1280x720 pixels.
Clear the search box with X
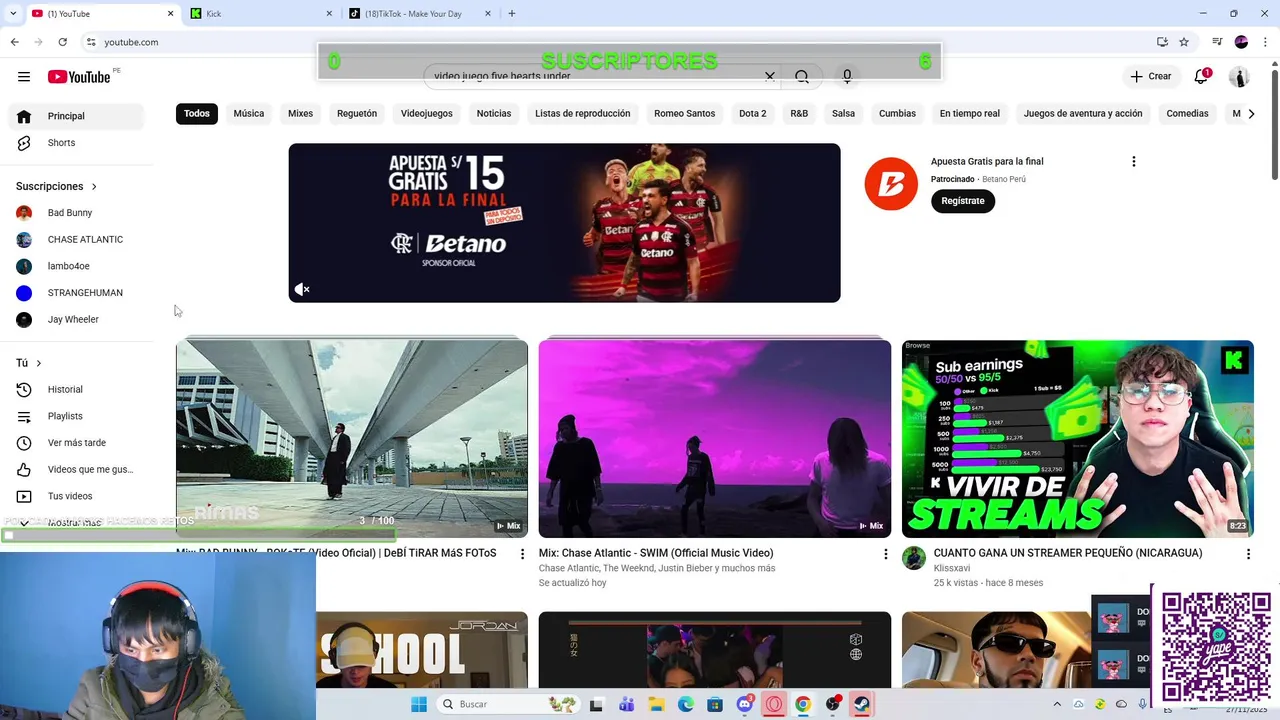click(770, 76)
